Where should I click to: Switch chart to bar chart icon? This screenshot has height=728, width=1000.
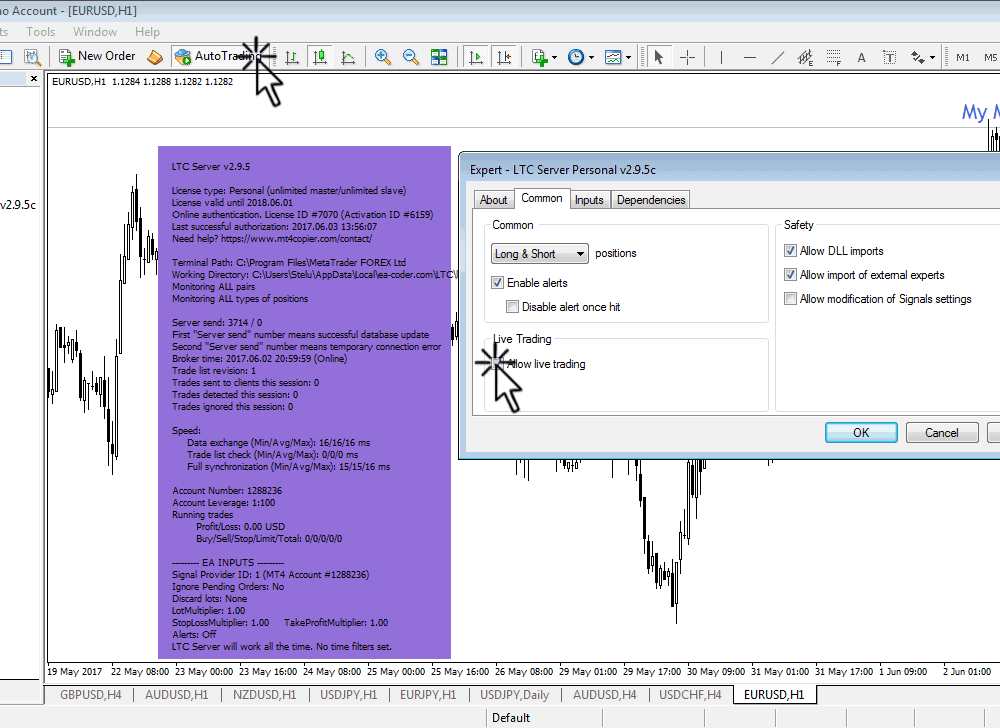[291, 57]
